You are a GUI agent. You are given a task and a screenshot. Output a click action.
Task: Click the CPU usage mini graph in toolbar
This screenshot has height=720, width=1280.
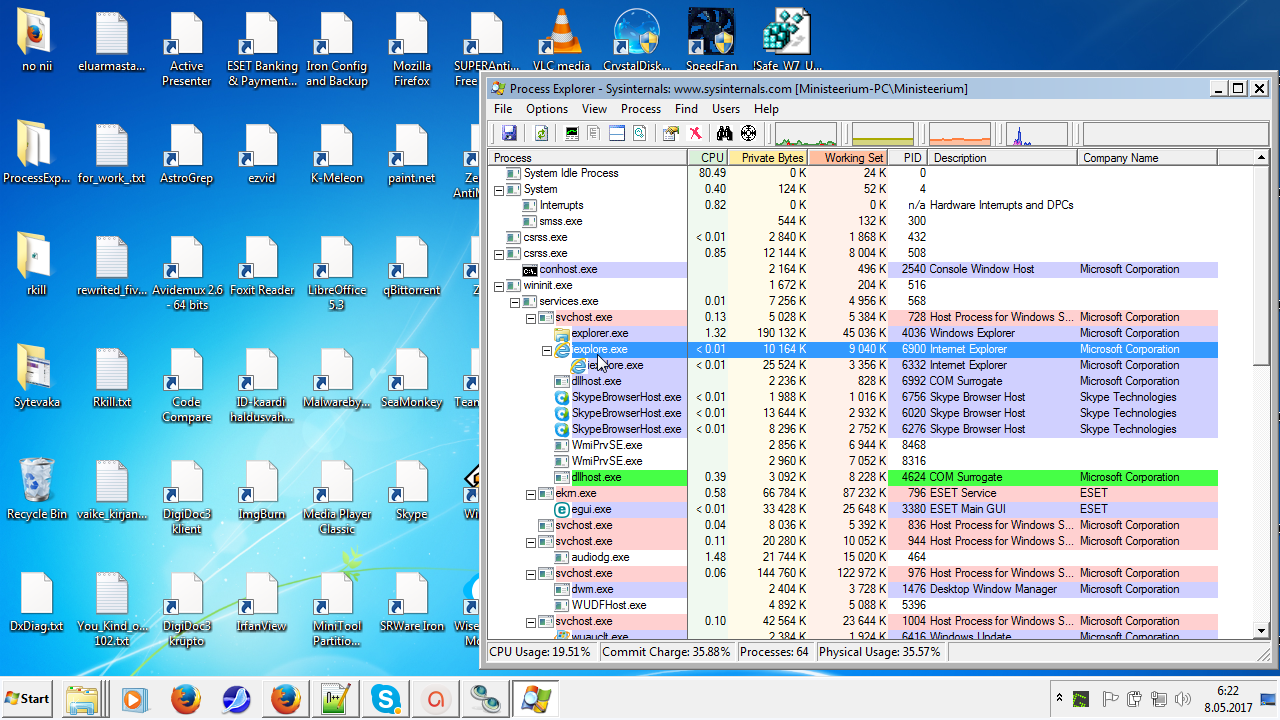[x=806, y=134]
